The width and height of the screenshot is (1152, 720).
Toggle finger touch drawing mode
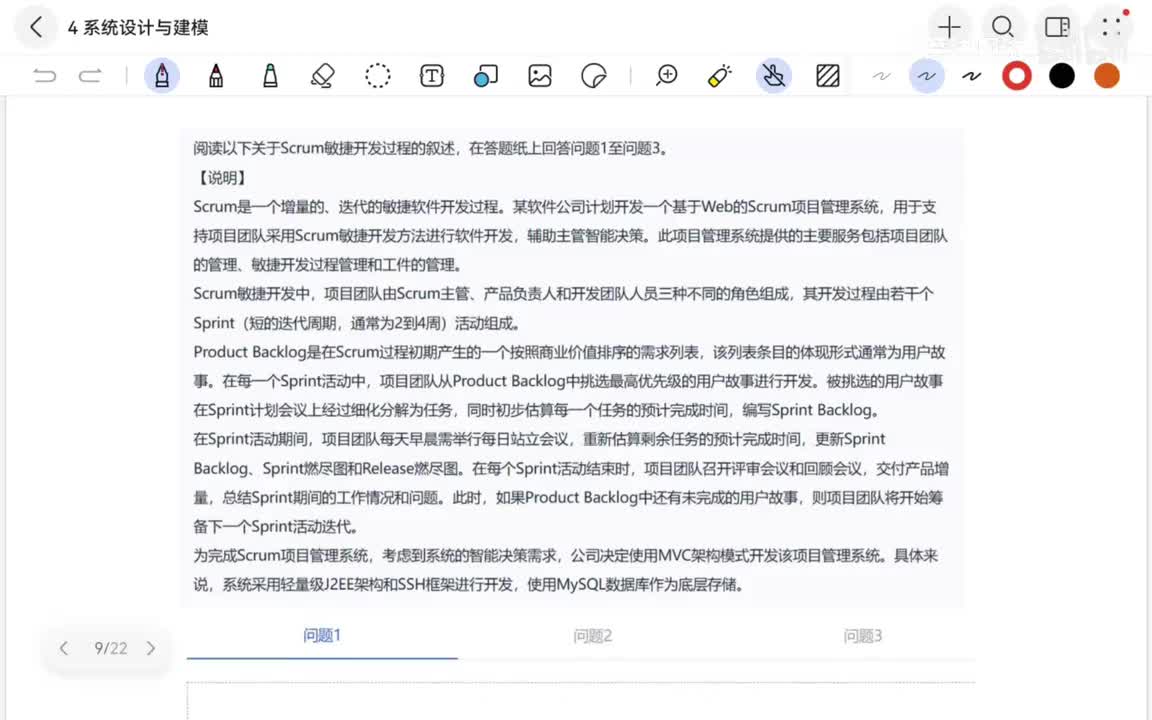[774, 75]
